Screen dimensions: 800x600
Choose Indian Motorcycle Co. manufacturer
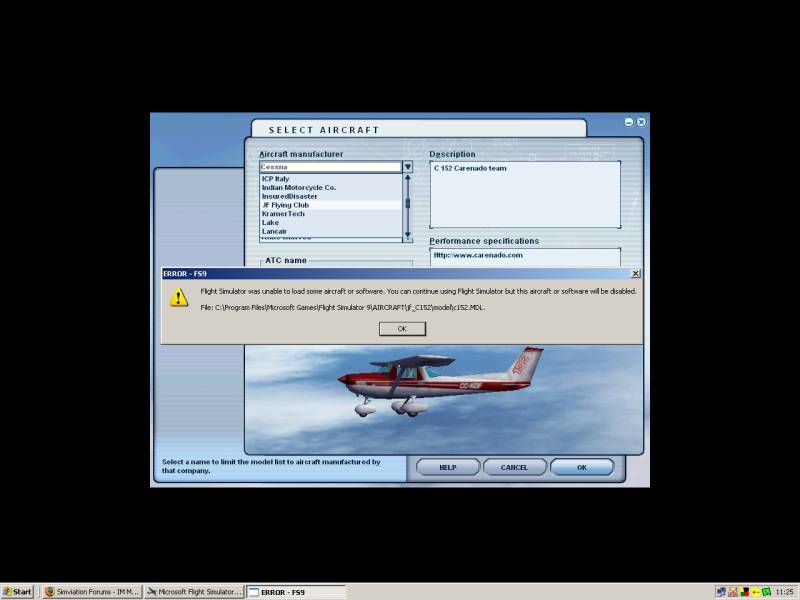tap(298, 187)
